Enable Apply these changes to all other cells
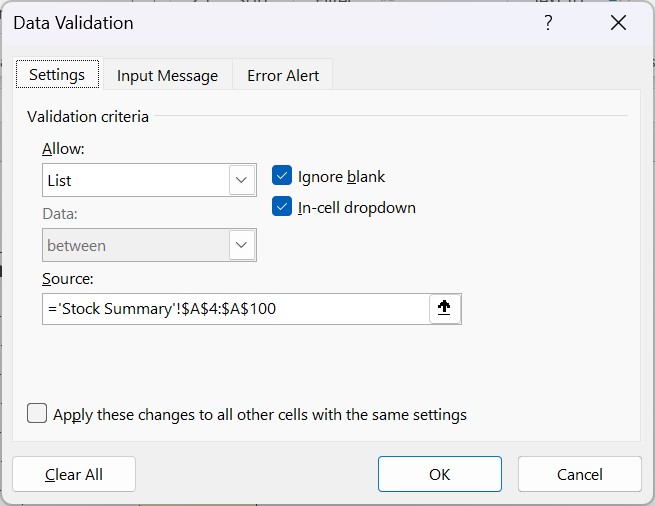Screen dimensions: 655x506 (x=37, y=414)
